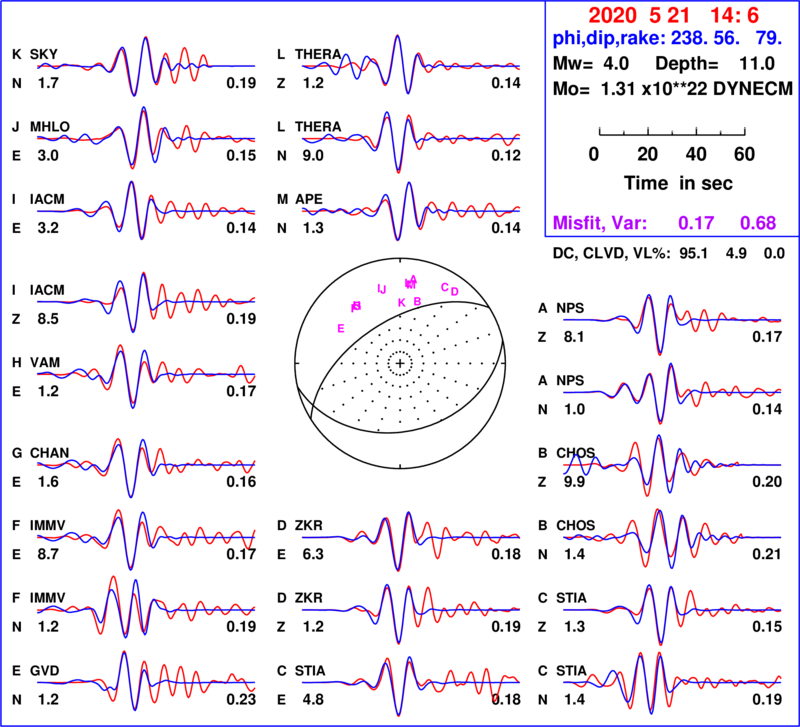The image size is (800, 727).
Task: Click the CHOS Z misfit value 0.20
Action: [767, 482]
